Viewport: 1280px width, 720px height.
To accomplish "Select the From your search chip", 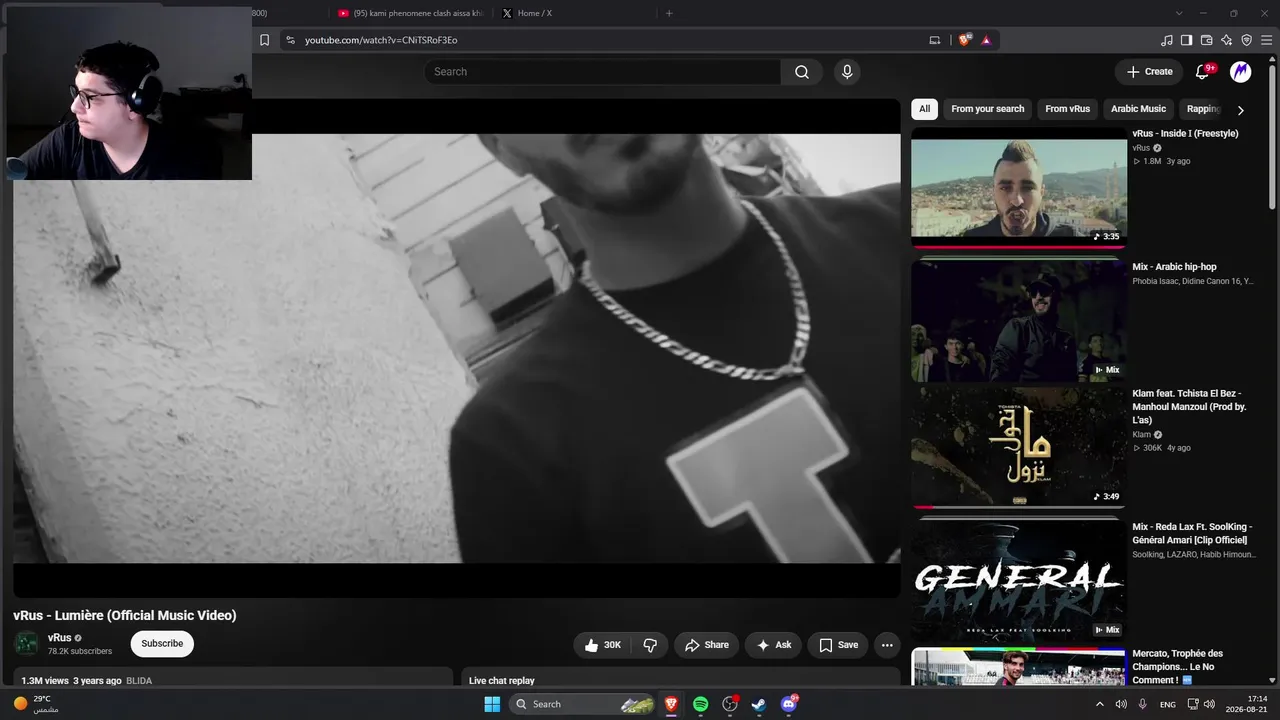I will (x=988, y=109).
